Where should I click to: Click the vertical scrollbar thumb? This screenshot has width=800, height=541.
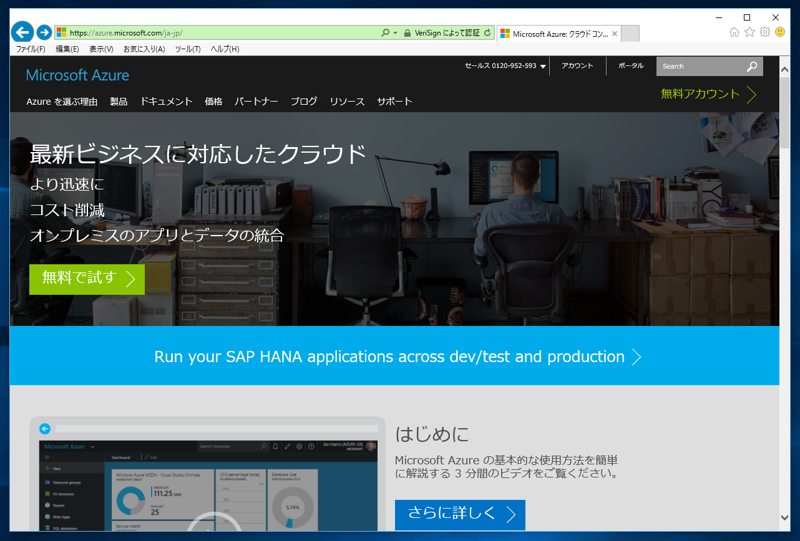coord(785,112)
